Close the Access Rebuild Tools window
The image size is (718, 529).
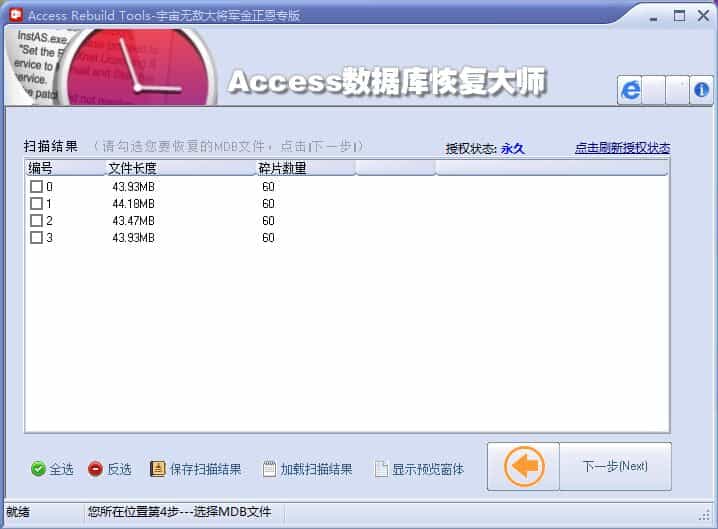pyautogui.click(x=703, y=16)
